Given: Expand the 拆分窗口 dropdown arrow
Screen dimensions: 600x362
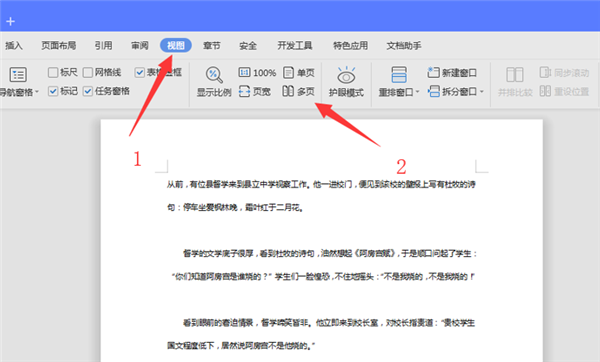Looking at the screenshot, I should [482, 91].
